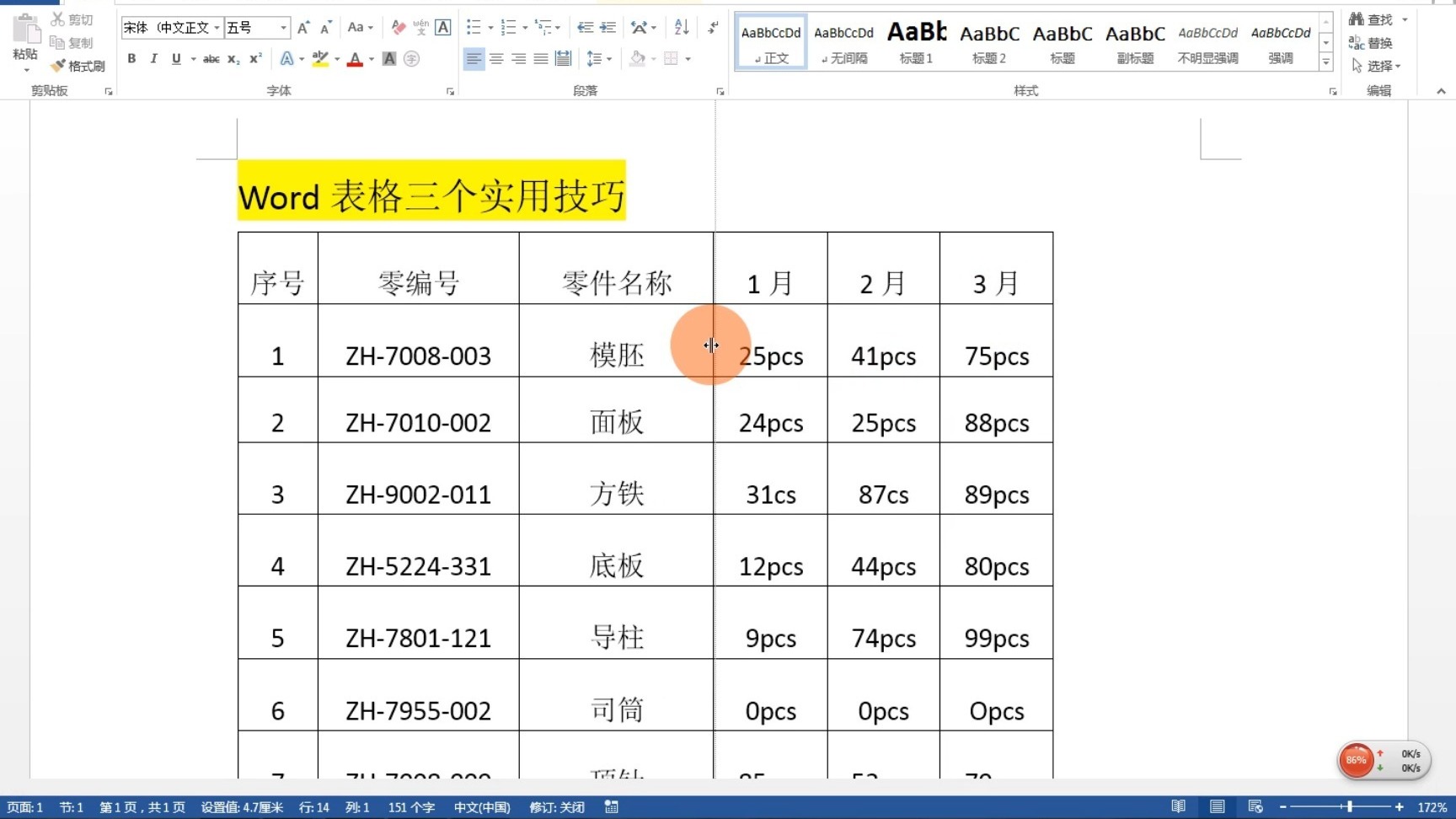The image size is (1456, 819).
Task: Apply the 不明显强调 subtle emphasis style
Action: tap(1207, 42)
